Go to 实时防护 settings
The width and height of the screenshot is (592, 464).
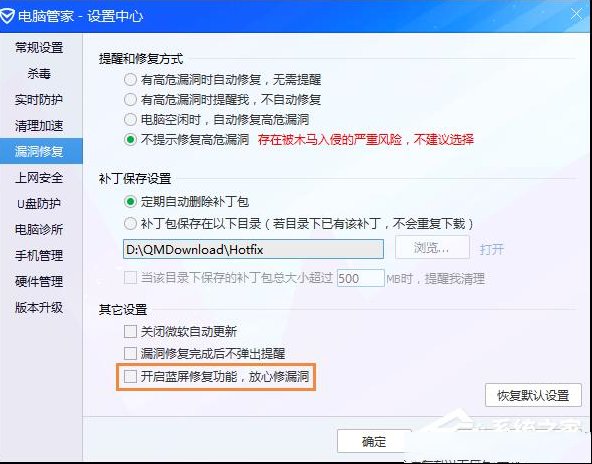39,100
